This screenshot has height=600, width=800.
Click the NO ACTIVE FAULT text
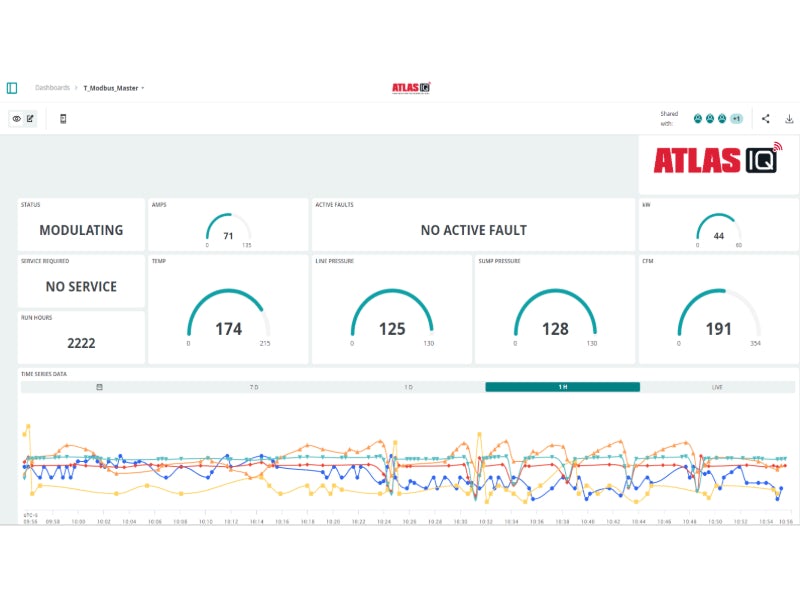tap(473, 230)
